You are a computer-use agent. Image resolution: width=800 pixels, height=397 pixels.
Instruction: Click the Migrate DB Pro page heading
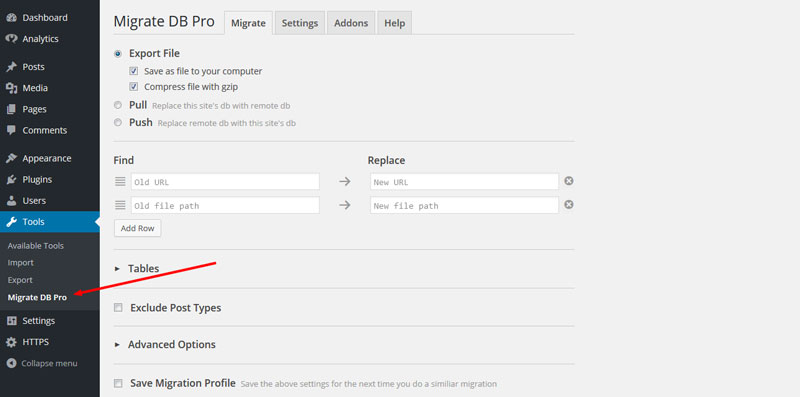point(164,22)
